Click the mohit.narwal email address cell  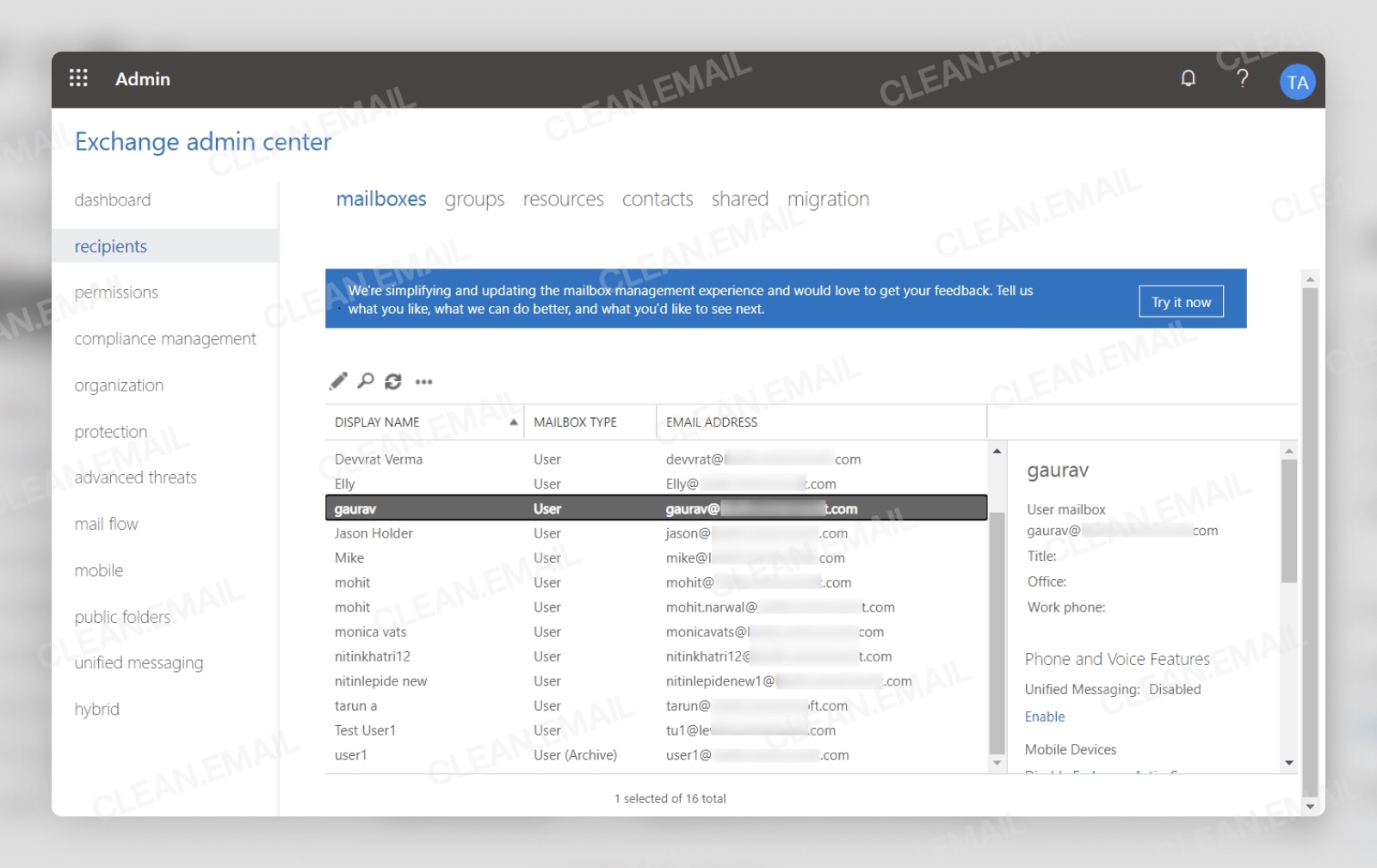(x=780, y=607)
